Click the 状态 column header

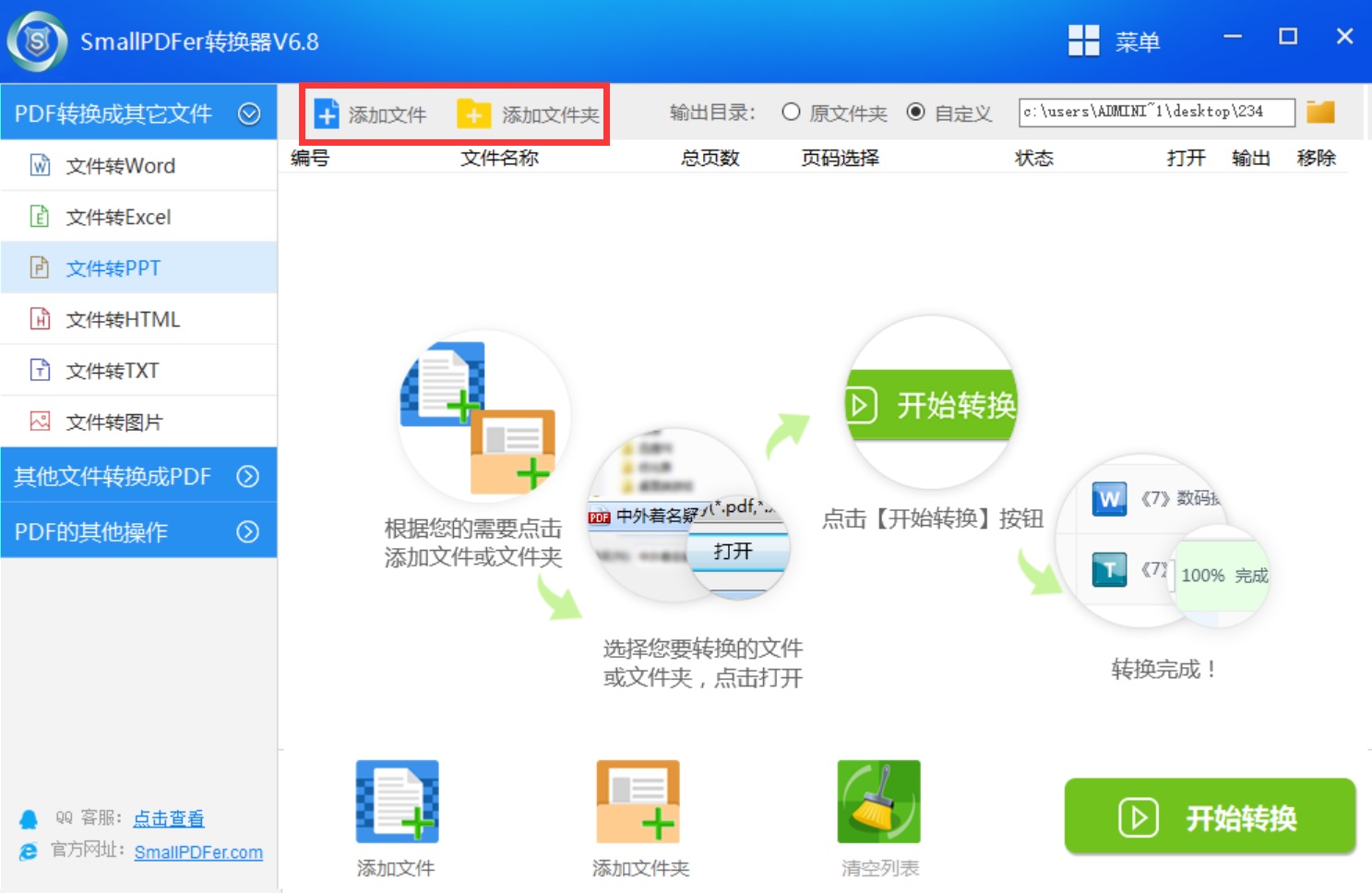pos(1034,158)
